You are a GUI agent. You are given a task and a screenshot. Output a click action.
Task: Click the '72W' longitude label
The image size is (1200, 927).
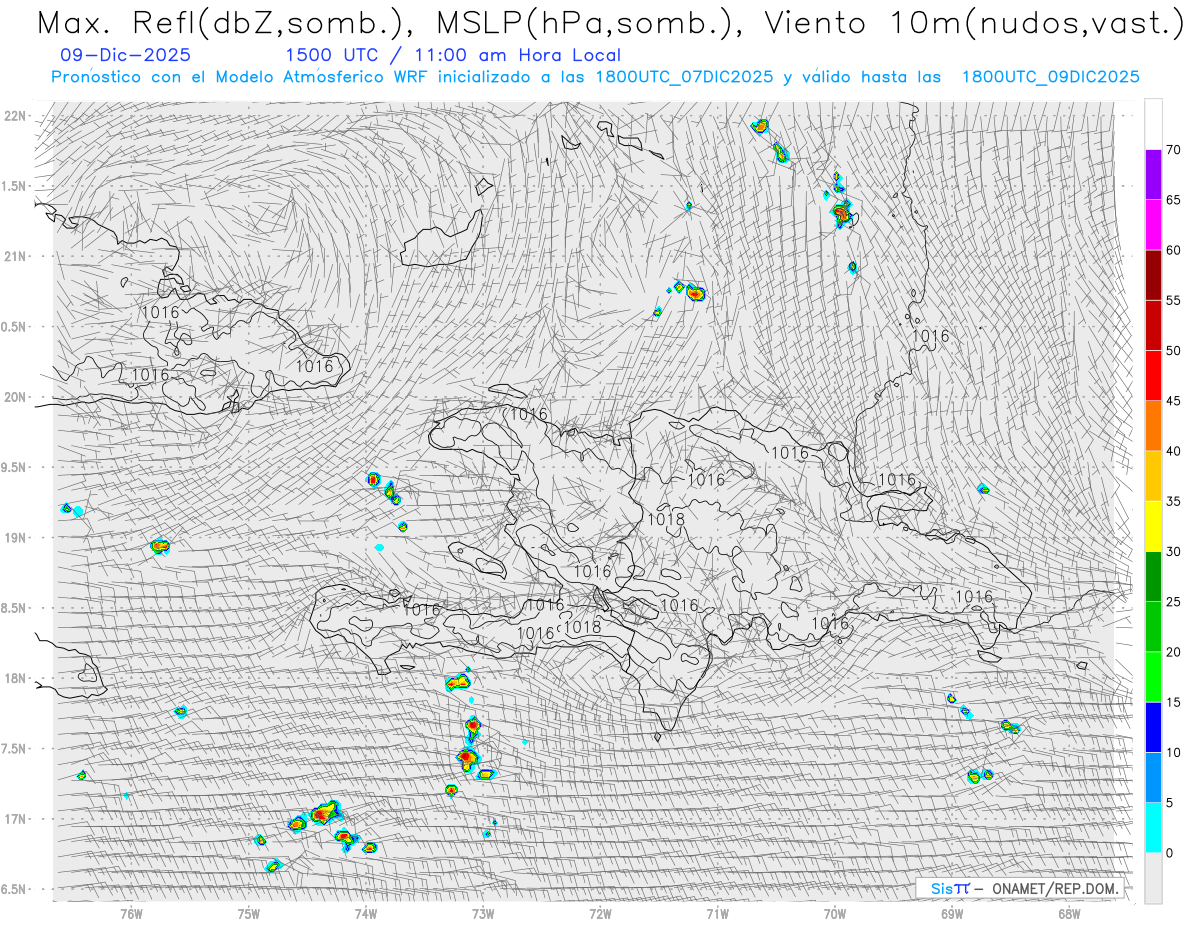[600, 914]
